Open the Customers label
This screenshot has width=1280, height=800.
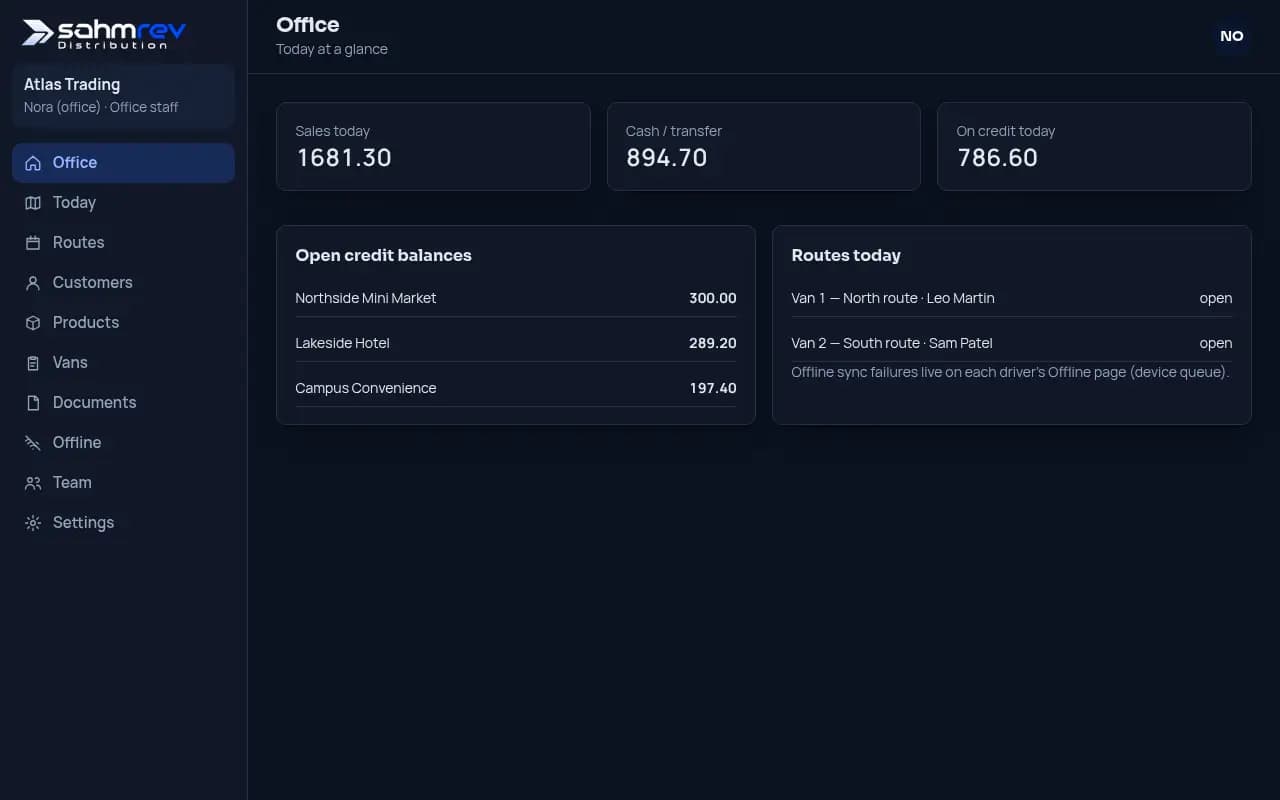[92, 282]
